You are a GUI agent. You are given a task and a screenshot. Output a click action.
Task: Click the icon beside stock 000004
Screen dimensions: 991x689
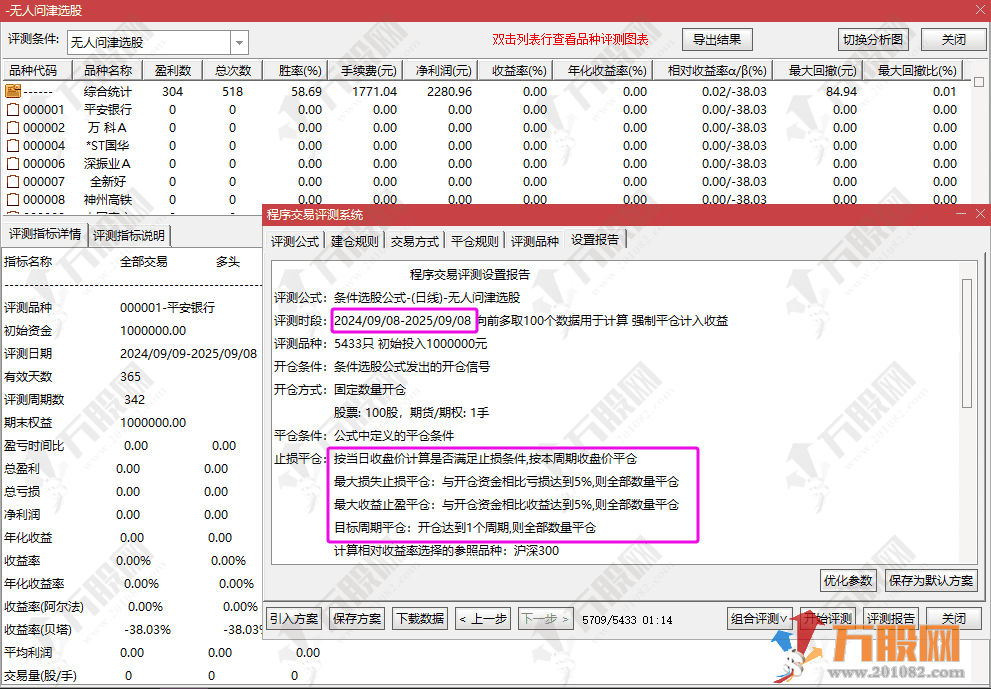coord(13,145)
